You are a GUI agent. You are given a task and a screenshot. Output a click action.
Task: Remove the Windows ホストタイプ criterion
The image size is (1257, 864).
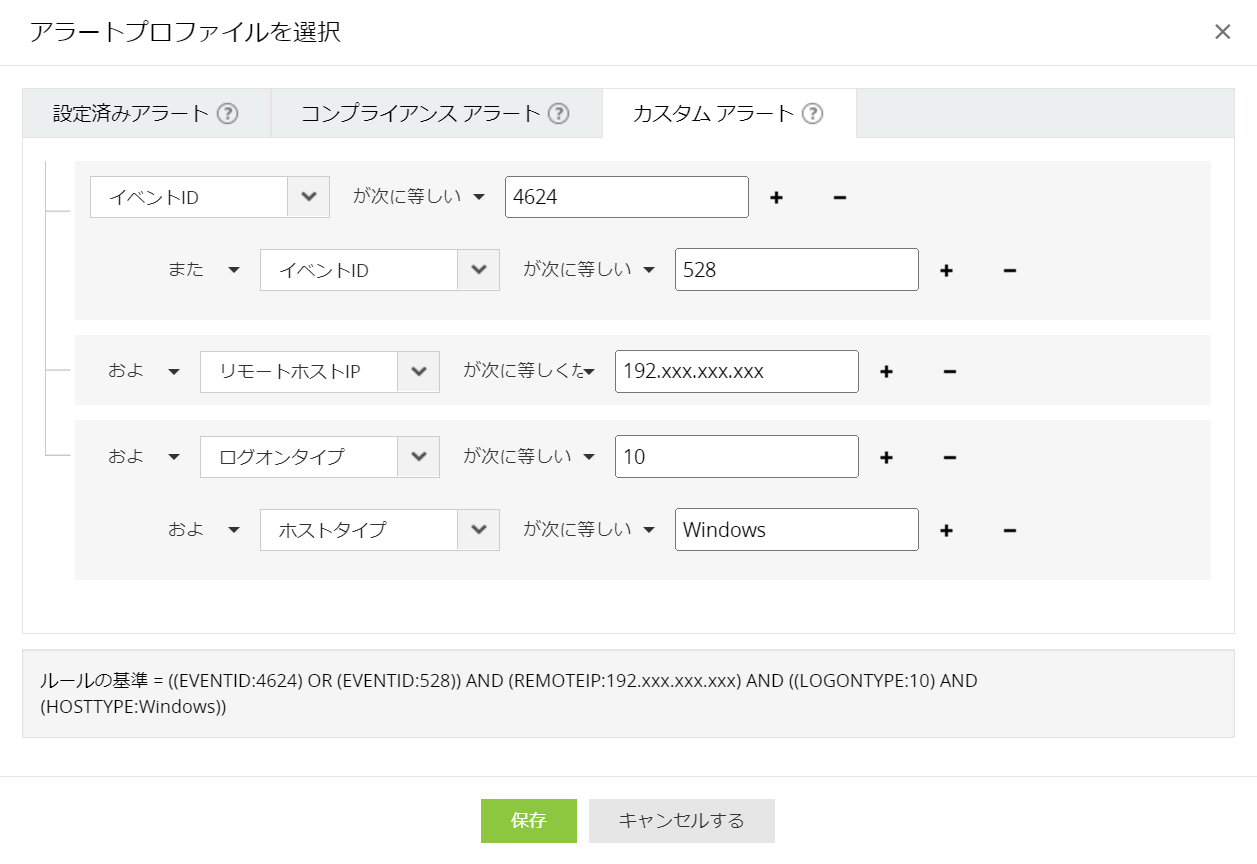click(1010, 530)
